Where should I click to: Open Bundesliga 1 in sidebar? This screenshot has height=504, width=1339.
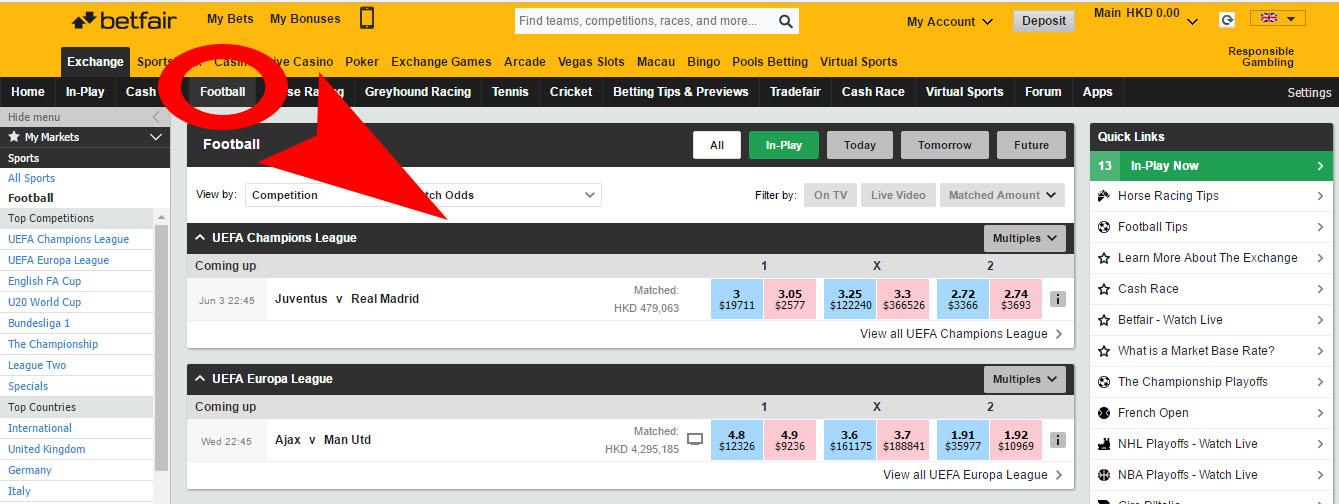[39, 323]
